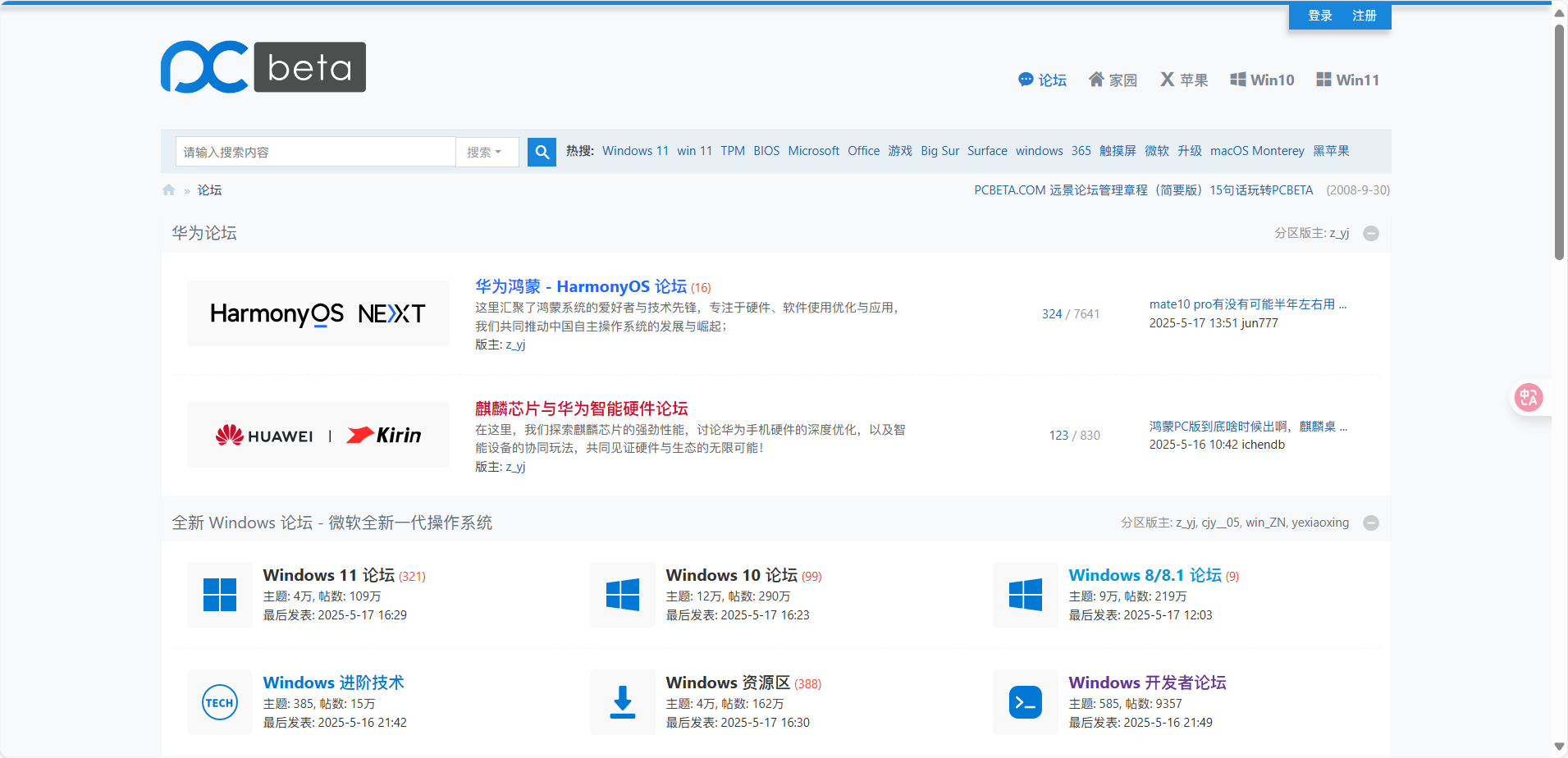Click the Windows resources download arrow icon
The width and height of the screenshot is (1568, 758).
point(623,702)
